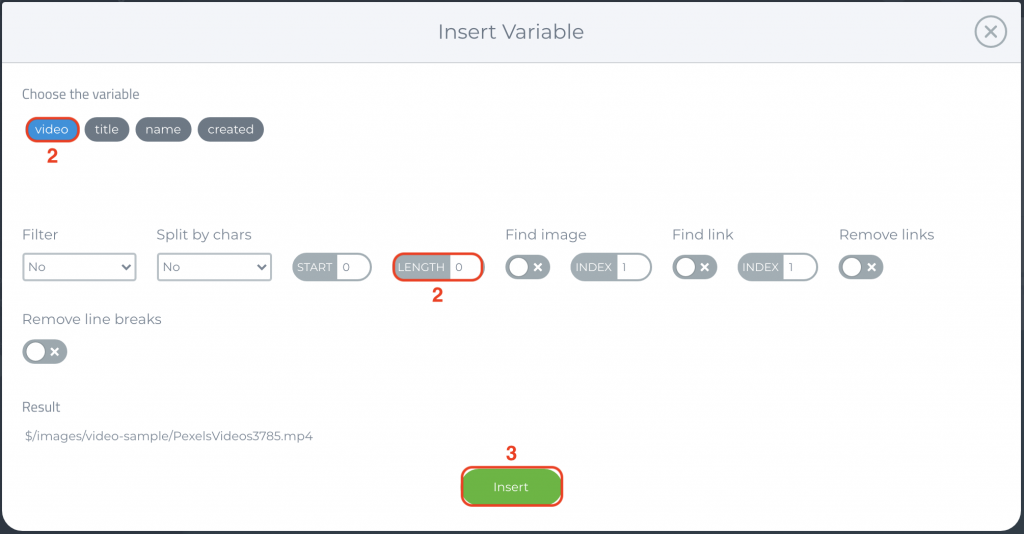
Task: Click the Result path text
Action: (x=169, y=436)
